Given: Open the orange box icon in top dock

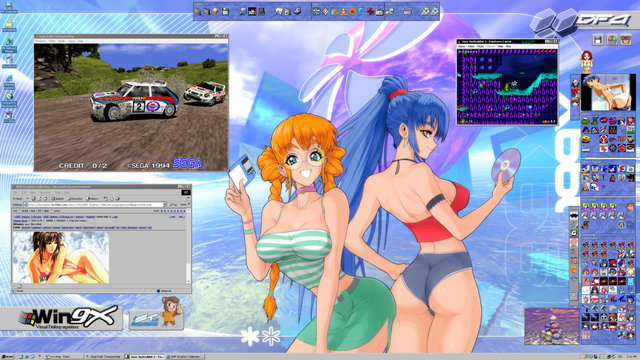Looking at the screenshot, I should point(215,11).
